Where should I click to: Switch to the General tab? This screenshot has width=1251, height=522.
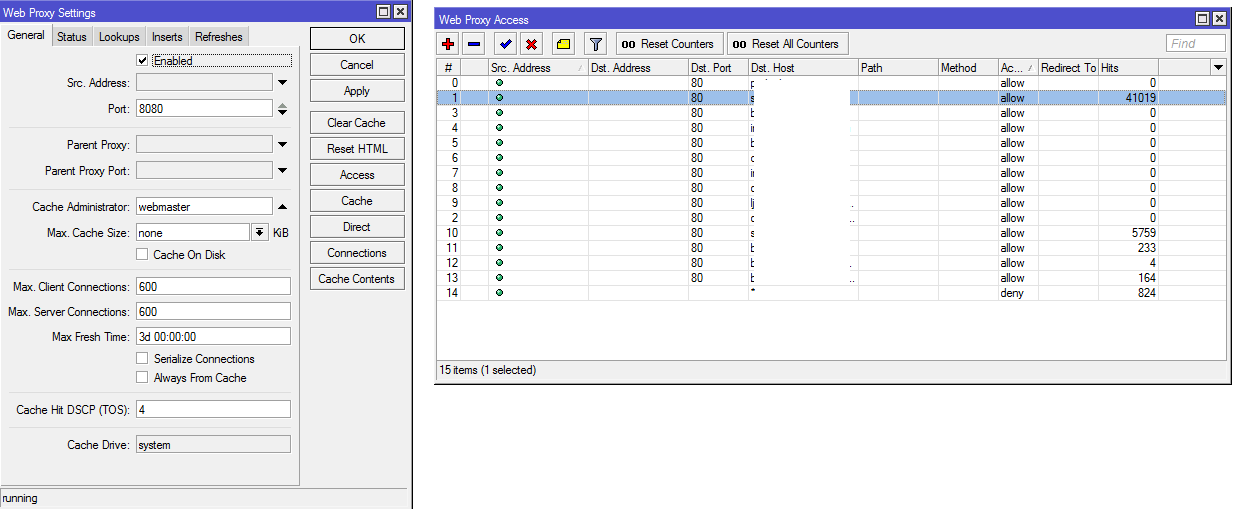(x=26, y=36)
